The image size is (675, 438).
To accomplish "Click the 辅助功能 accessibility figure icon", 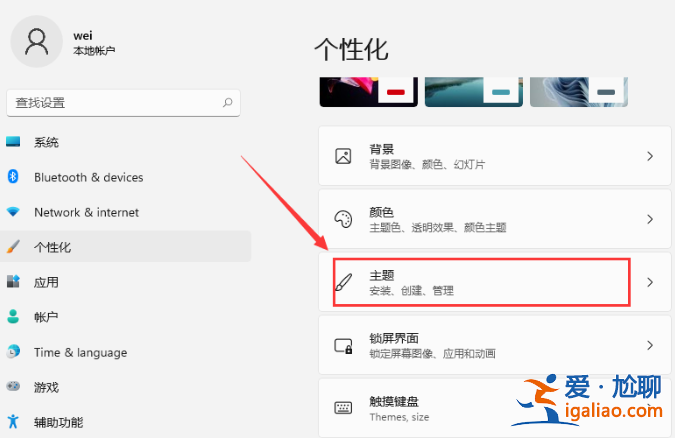I will (13, 421).
